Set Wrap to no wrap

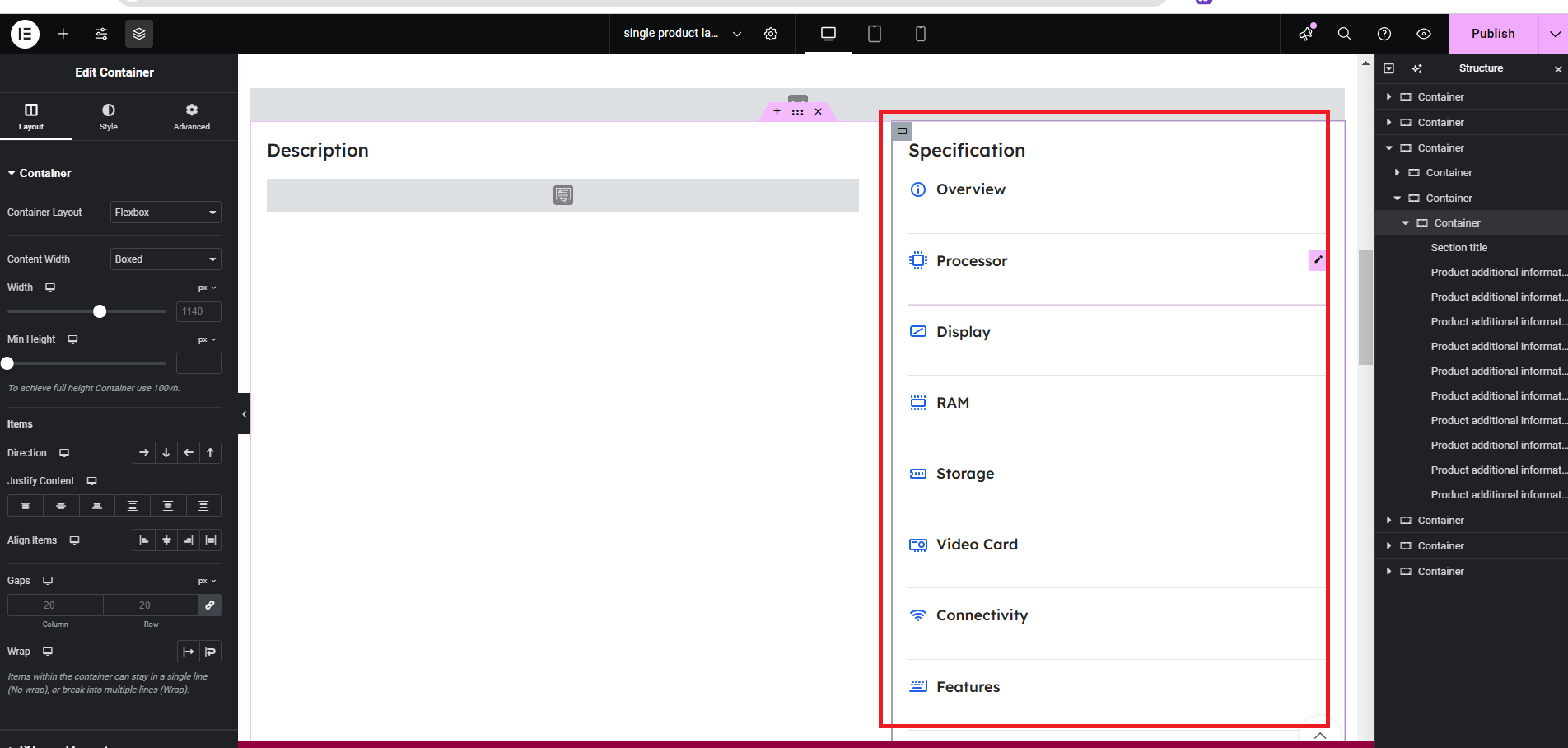pyautogui.click(x=189, y=652)
